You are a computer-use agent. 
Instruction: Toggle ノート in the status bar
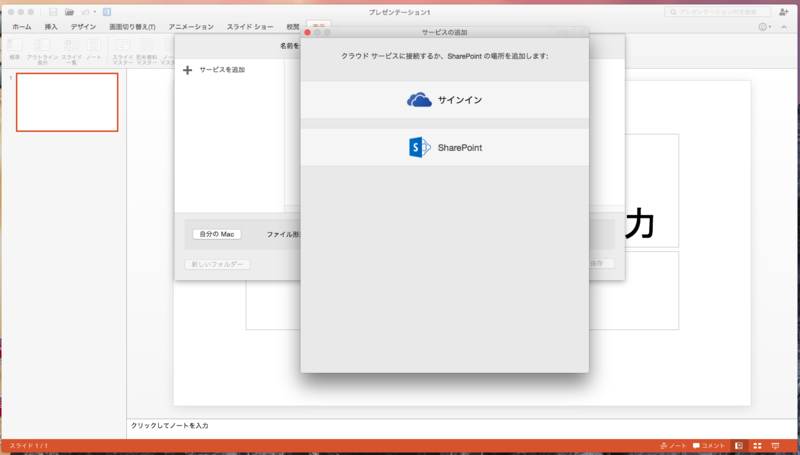coord(673,446)
